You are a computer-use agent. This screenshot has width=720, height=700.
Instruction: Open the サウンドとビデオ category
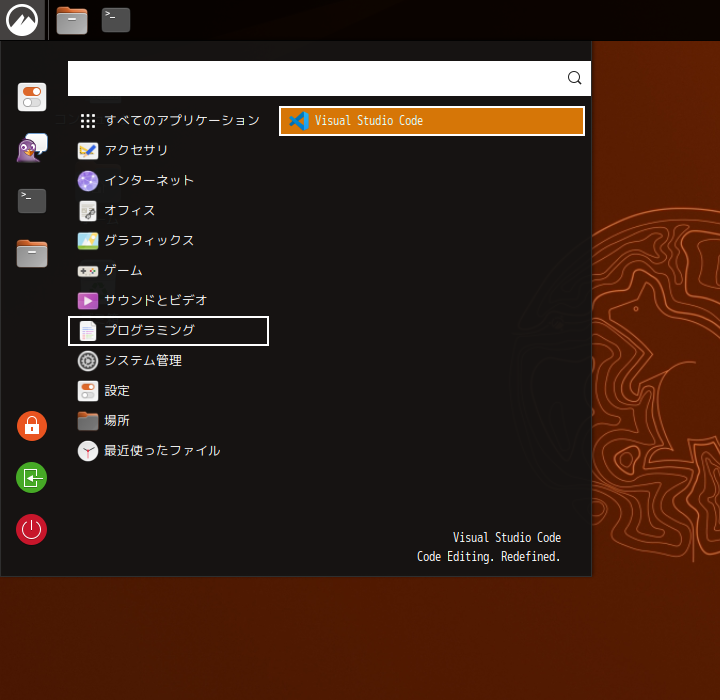(x=168, y=301)
